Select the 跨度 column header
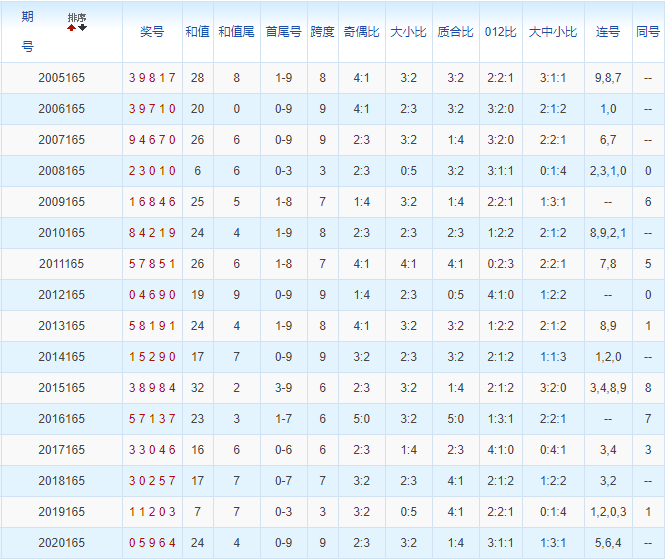The image size is (665, 559). coord(322,32)
